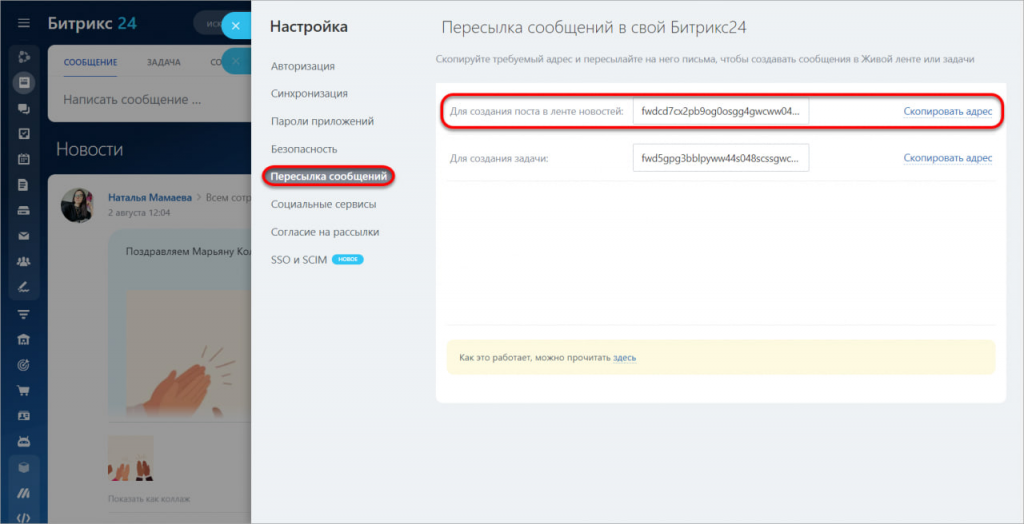
Task: Open Безопасность settings section
Action: pos(304,149)
